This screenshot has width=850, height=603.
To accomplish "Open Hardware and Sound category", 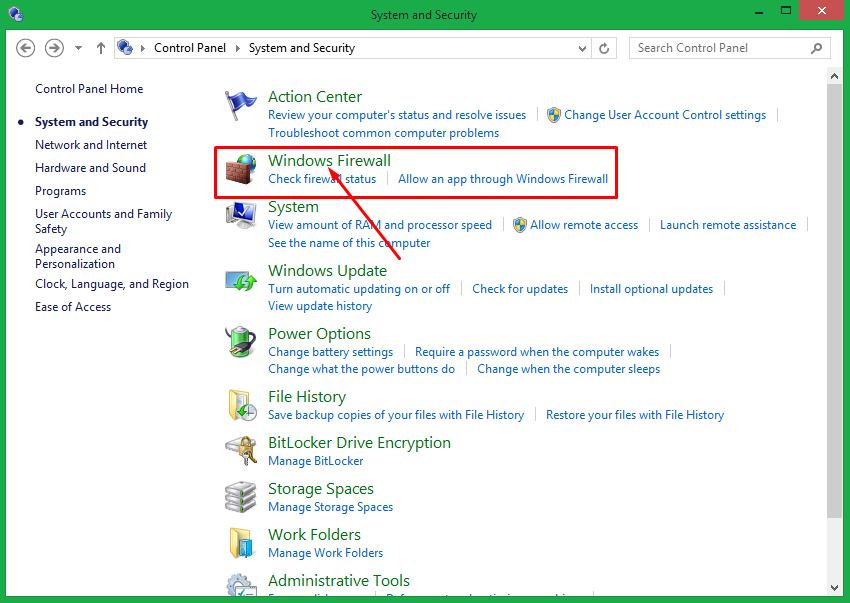I will [x=91, y=168].
